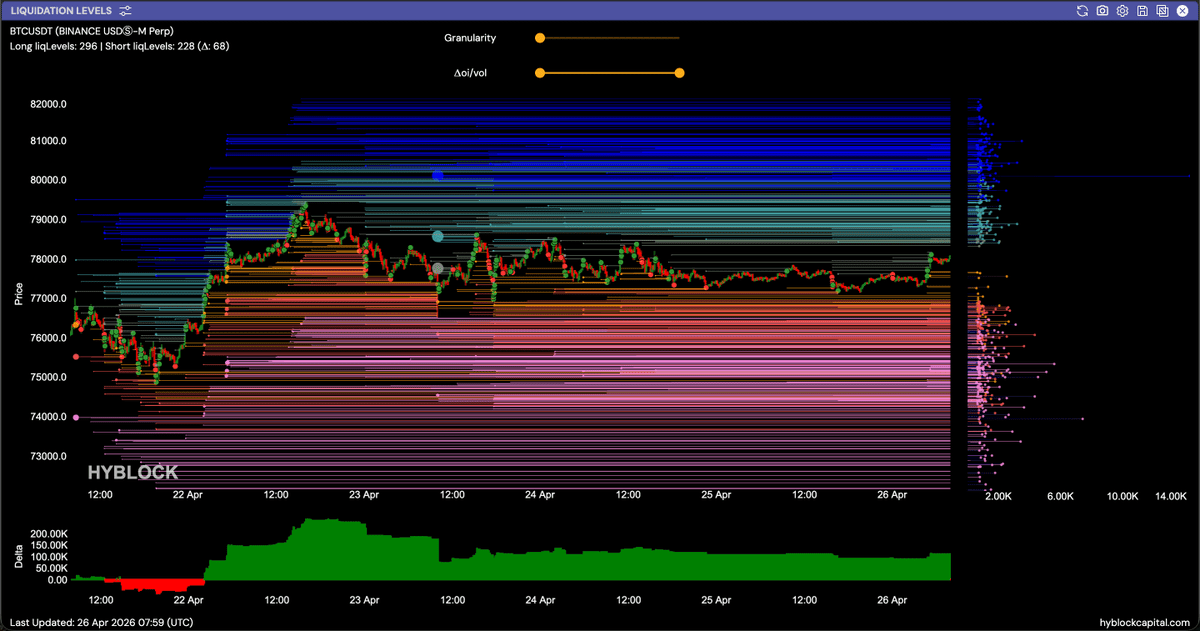
Task: Close the Liquidation Levels panel
Action: pyautogui.click(x=1183, y=10)
